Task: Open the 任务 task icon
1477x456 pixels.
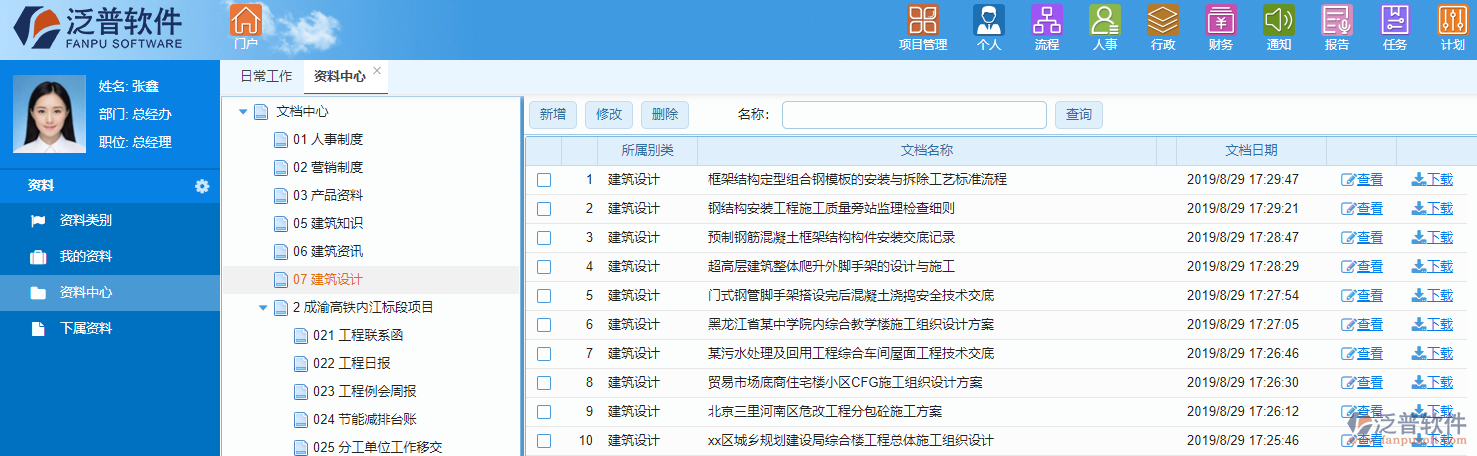Action: [1395, 20]
